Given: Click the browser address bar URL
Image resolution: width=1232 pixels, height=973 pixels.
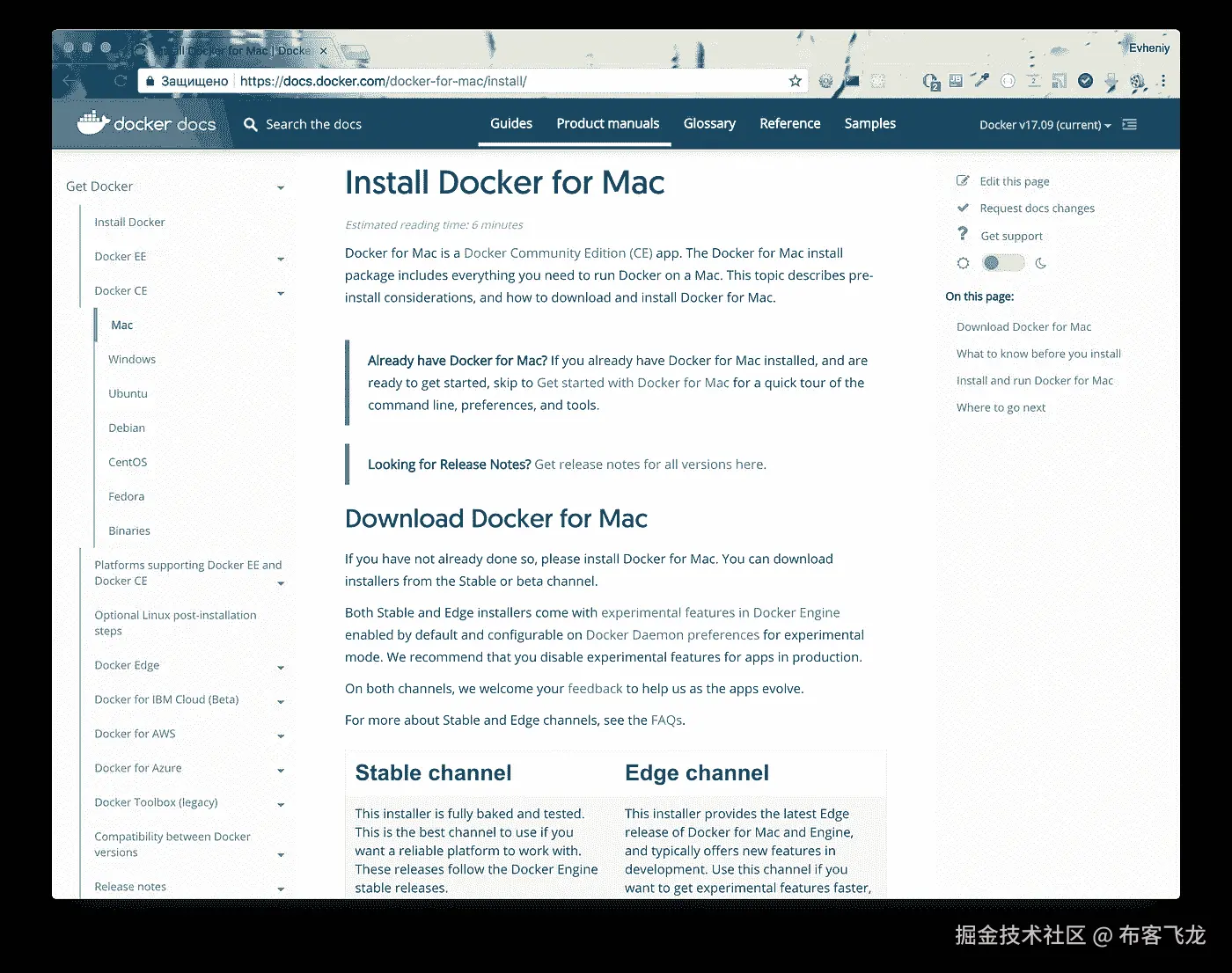Looking at the screenshot, I should point(383,81).
